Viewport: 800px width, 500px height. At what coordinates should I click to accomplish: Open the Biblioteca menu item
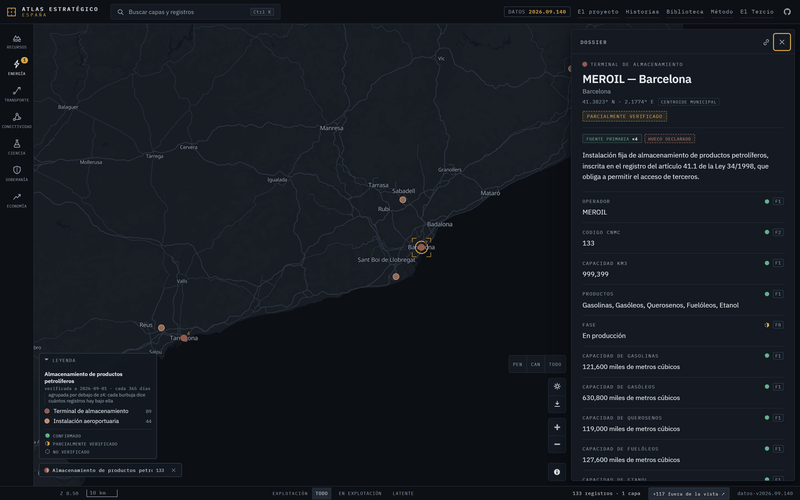tap(684, 12)
